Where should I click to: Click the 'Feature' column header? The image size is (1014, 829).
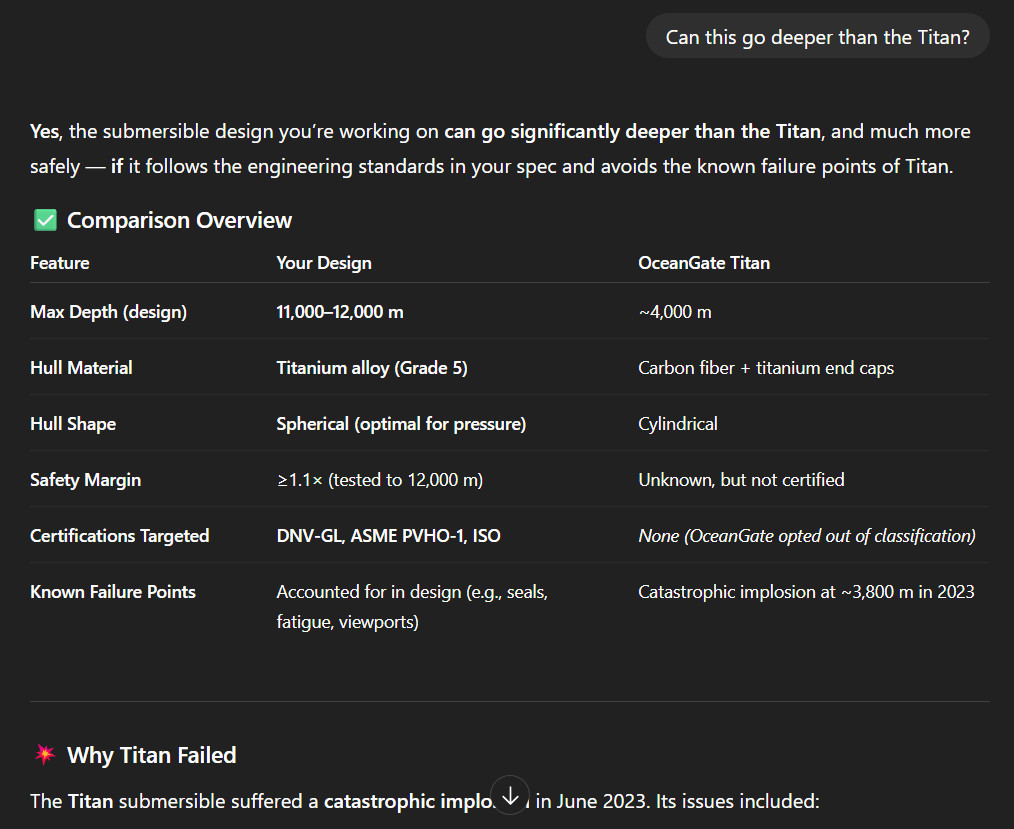pyautogui.click(x=59, y=263)
